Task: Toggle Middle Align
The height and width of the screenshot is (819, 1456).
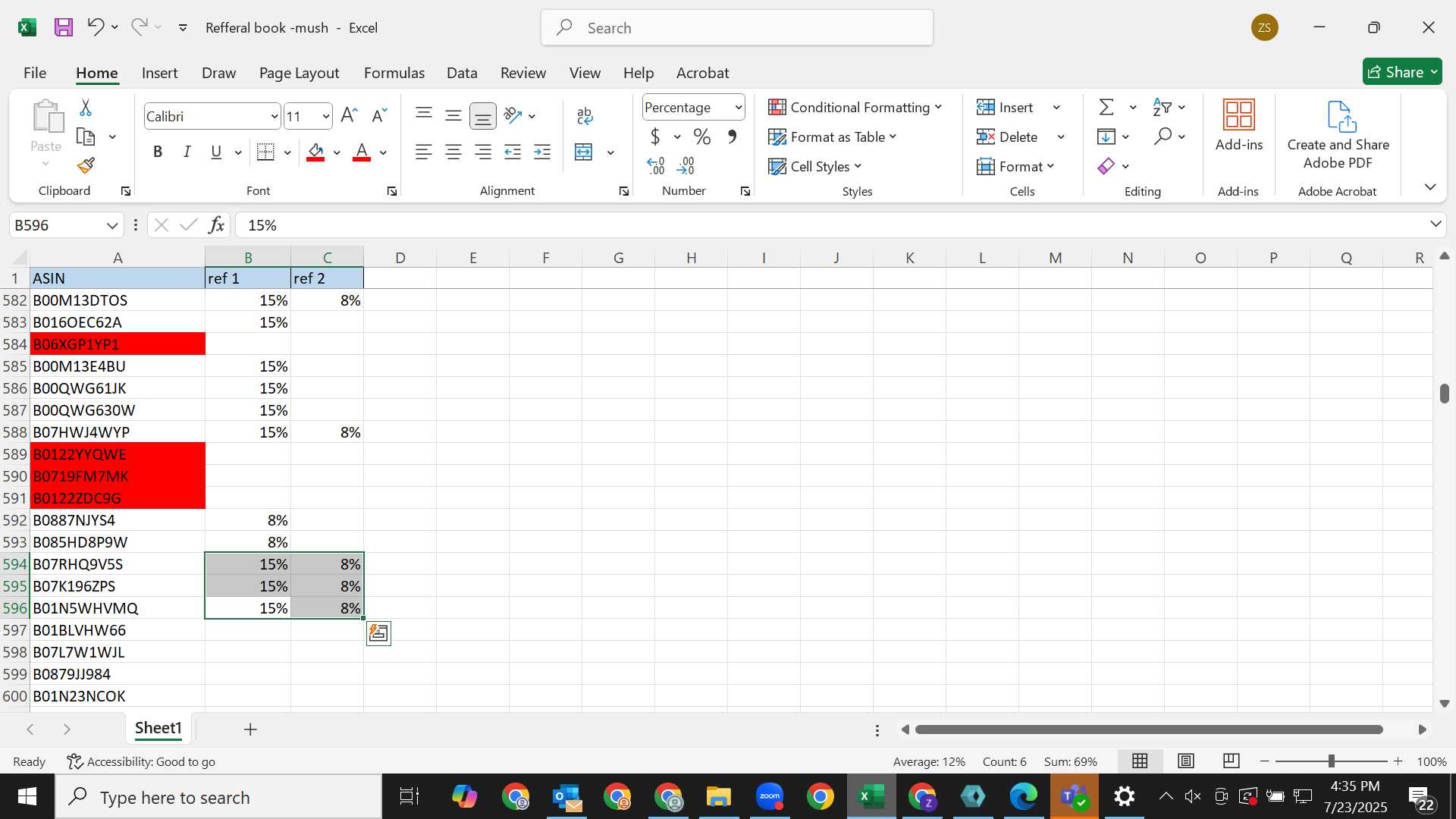Action: 453,116
